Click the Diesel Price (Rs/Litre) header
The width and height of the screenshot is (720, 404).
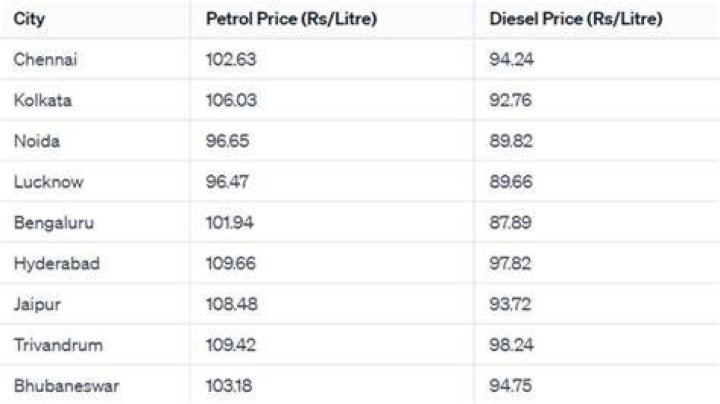coord(576,19)
